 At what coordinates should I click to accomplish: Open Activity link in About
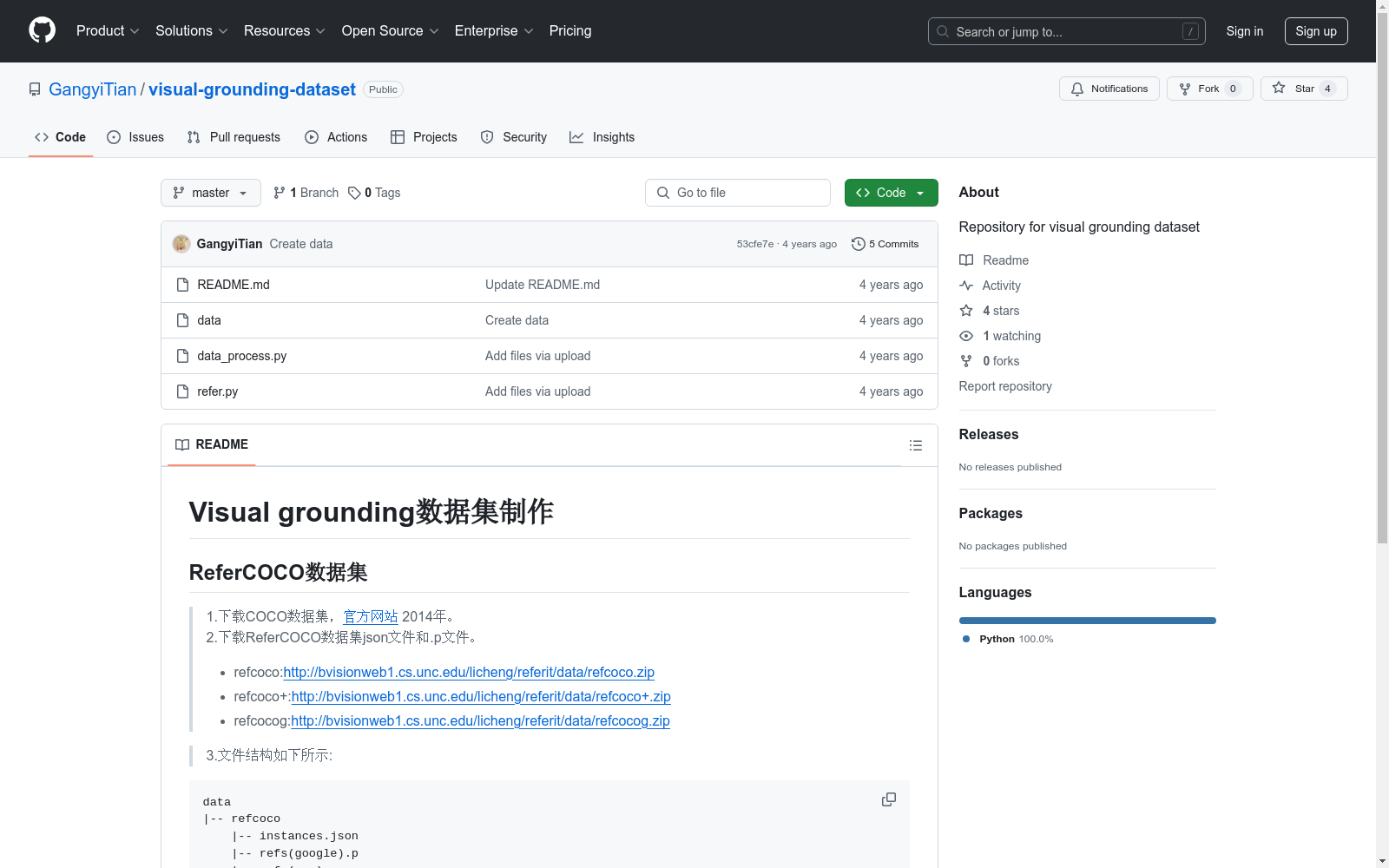tap(990, 286)
